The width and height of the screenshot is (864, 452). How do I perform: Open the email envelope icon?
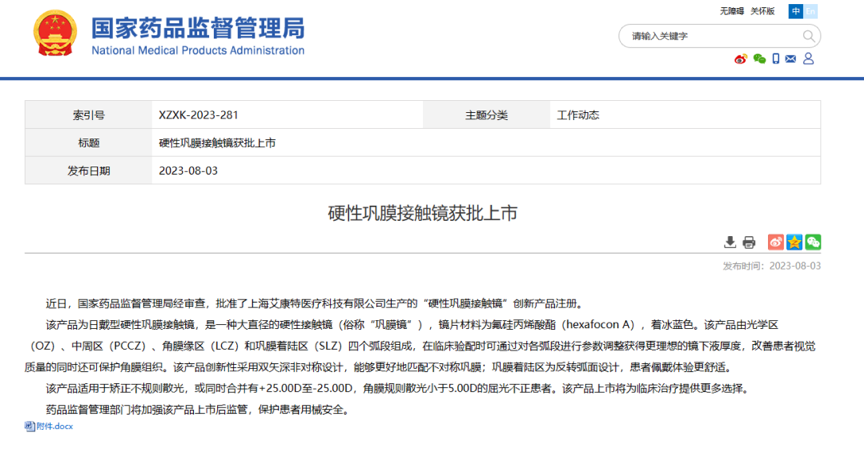(791, 58)
